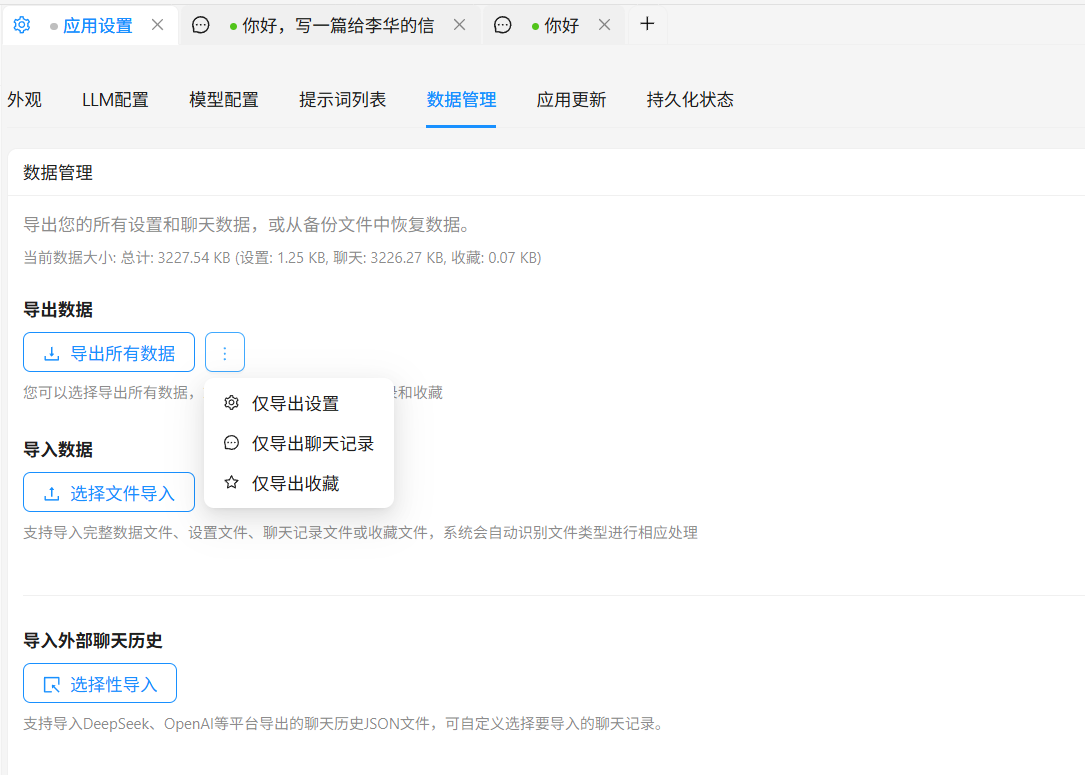Close the 应用设置 tab
Screen dimensions: 1085x775
point(157,25)
